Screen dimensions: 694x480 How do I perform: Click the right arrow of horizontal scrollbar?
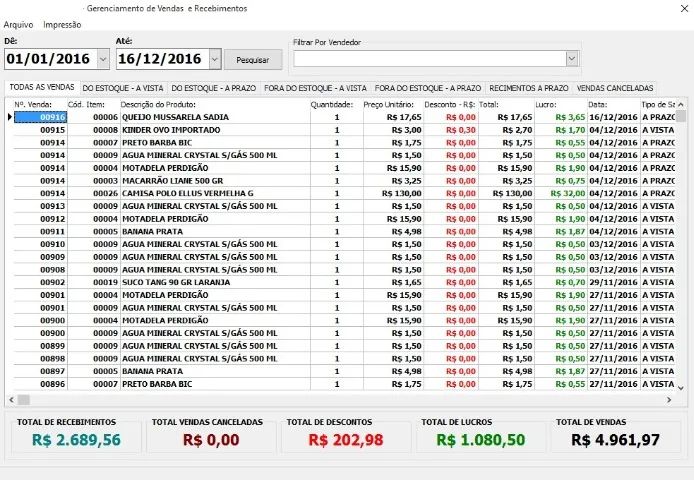(669, 400)
